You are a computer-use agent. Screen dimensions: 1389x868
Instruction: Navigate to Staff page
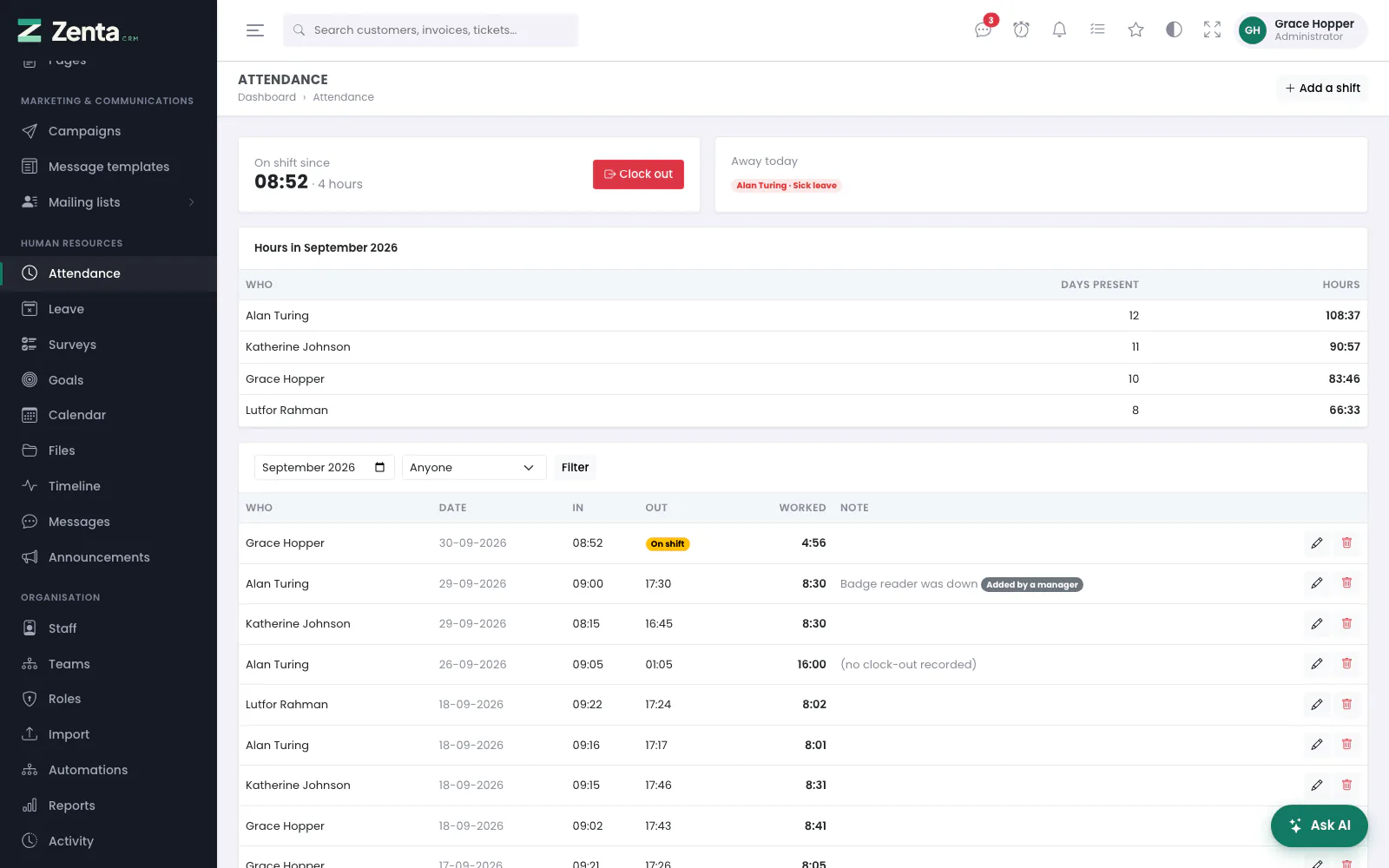point(109,628)
